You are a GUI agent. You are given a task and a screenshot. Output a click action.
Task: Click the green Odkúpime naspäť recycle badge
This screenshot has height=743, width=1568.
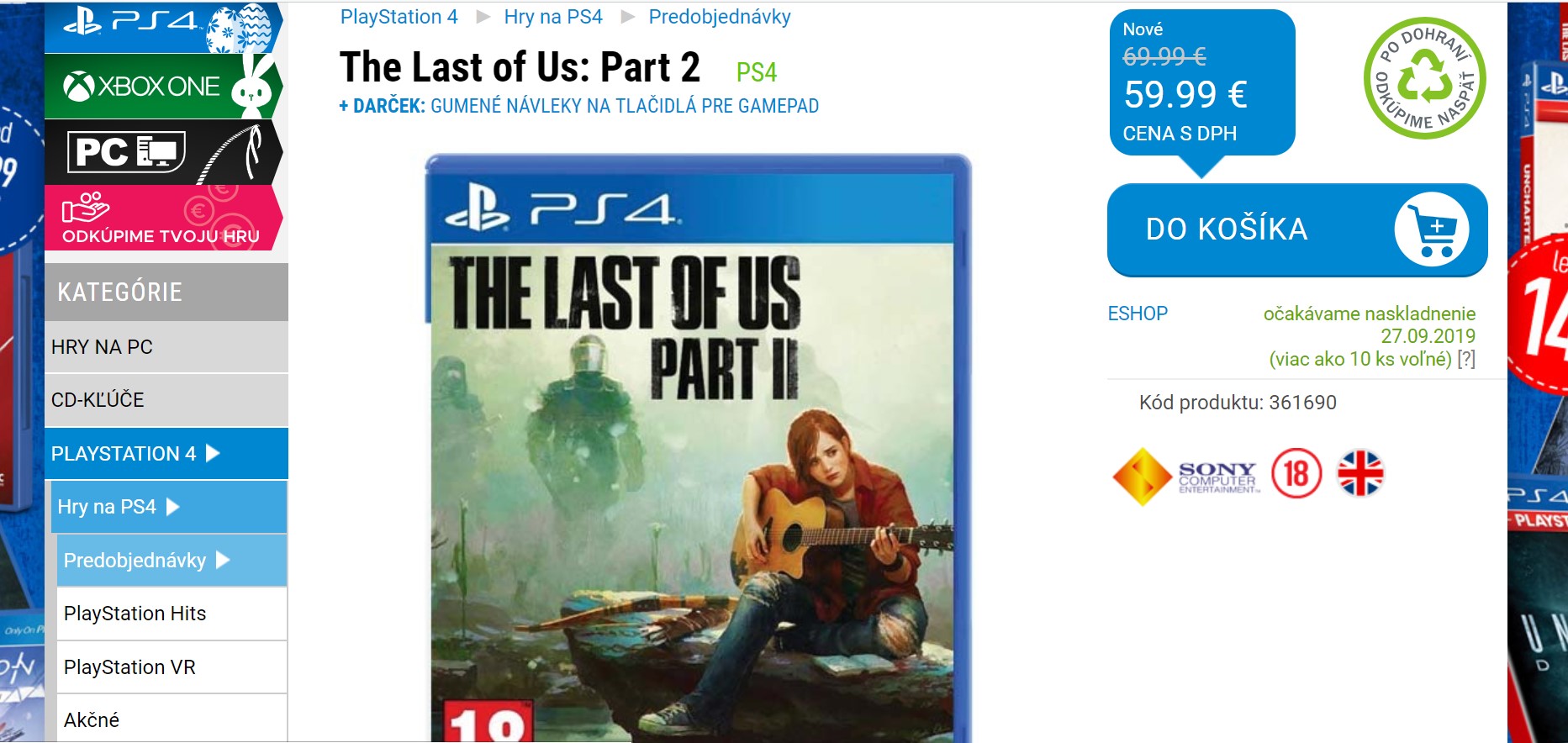click(x=1425, y=78)
